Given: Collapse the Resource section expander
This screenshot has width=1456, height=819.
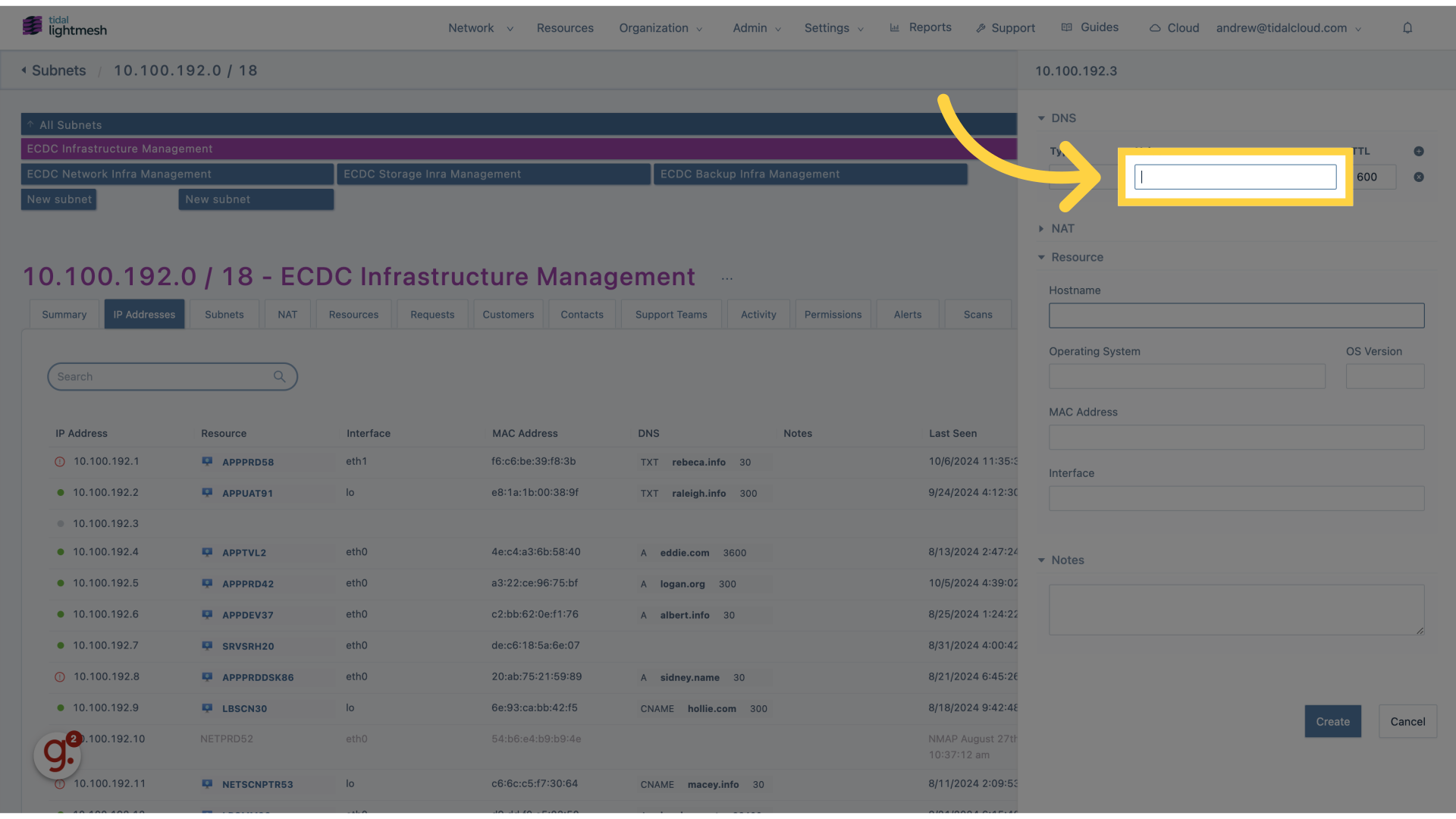Looking at the screenshot, I should pyautogui.click(x=1041, y=258).
